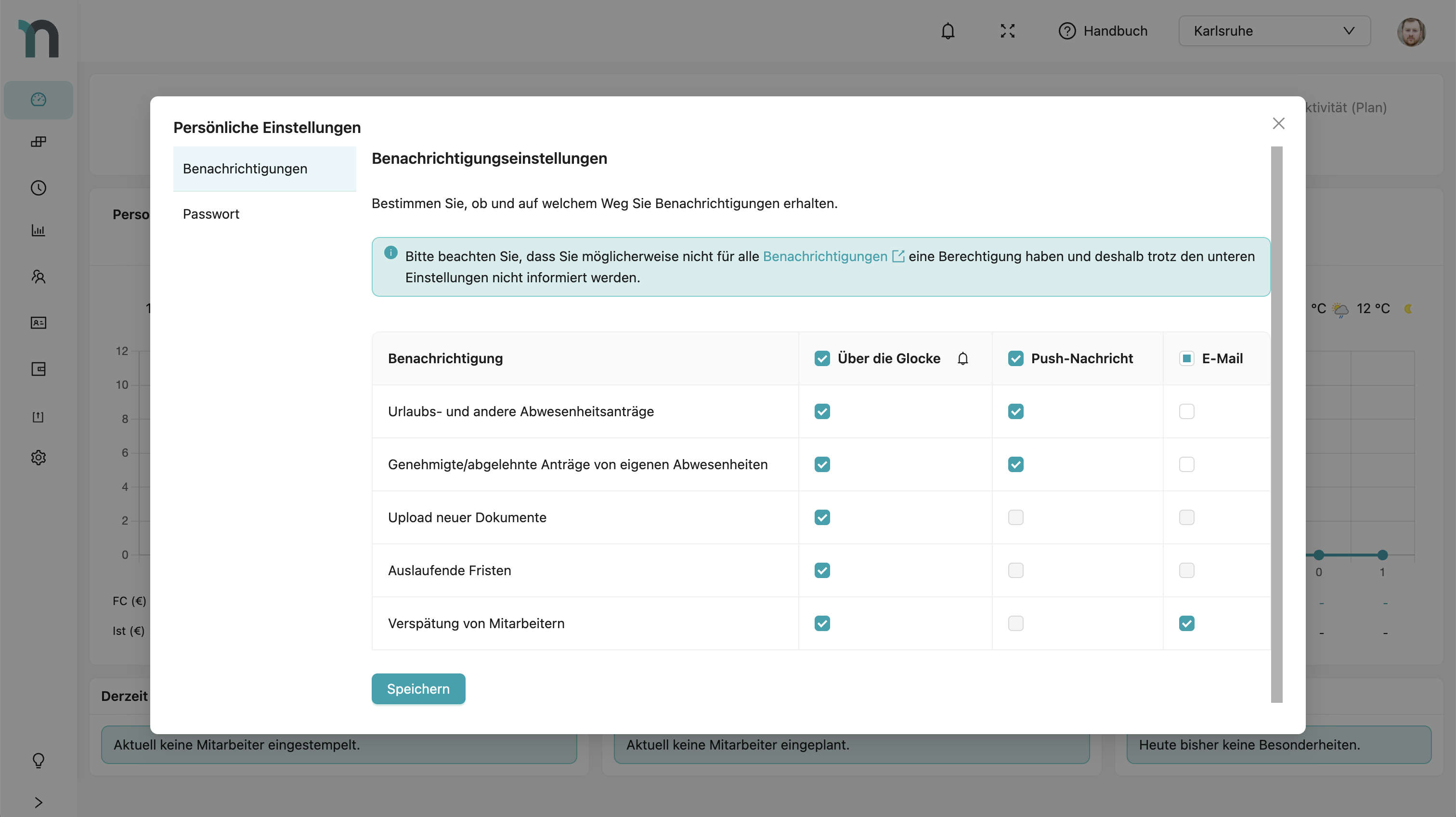Open the user avatar profile menu
1456x817 pixels.
(1411, 32)
